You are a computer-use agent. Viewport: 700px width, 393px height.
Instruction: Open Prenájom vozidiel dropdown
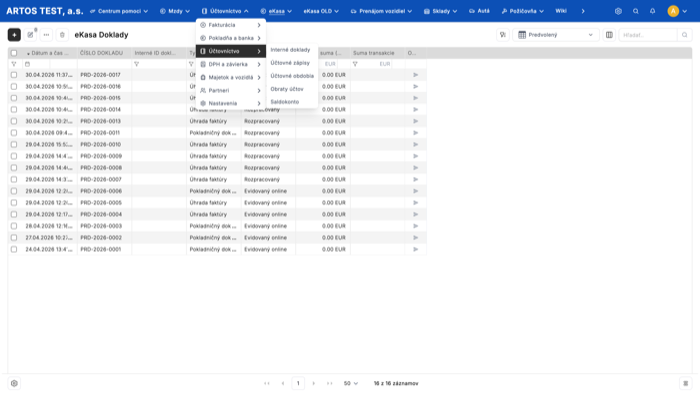[381, 11]
